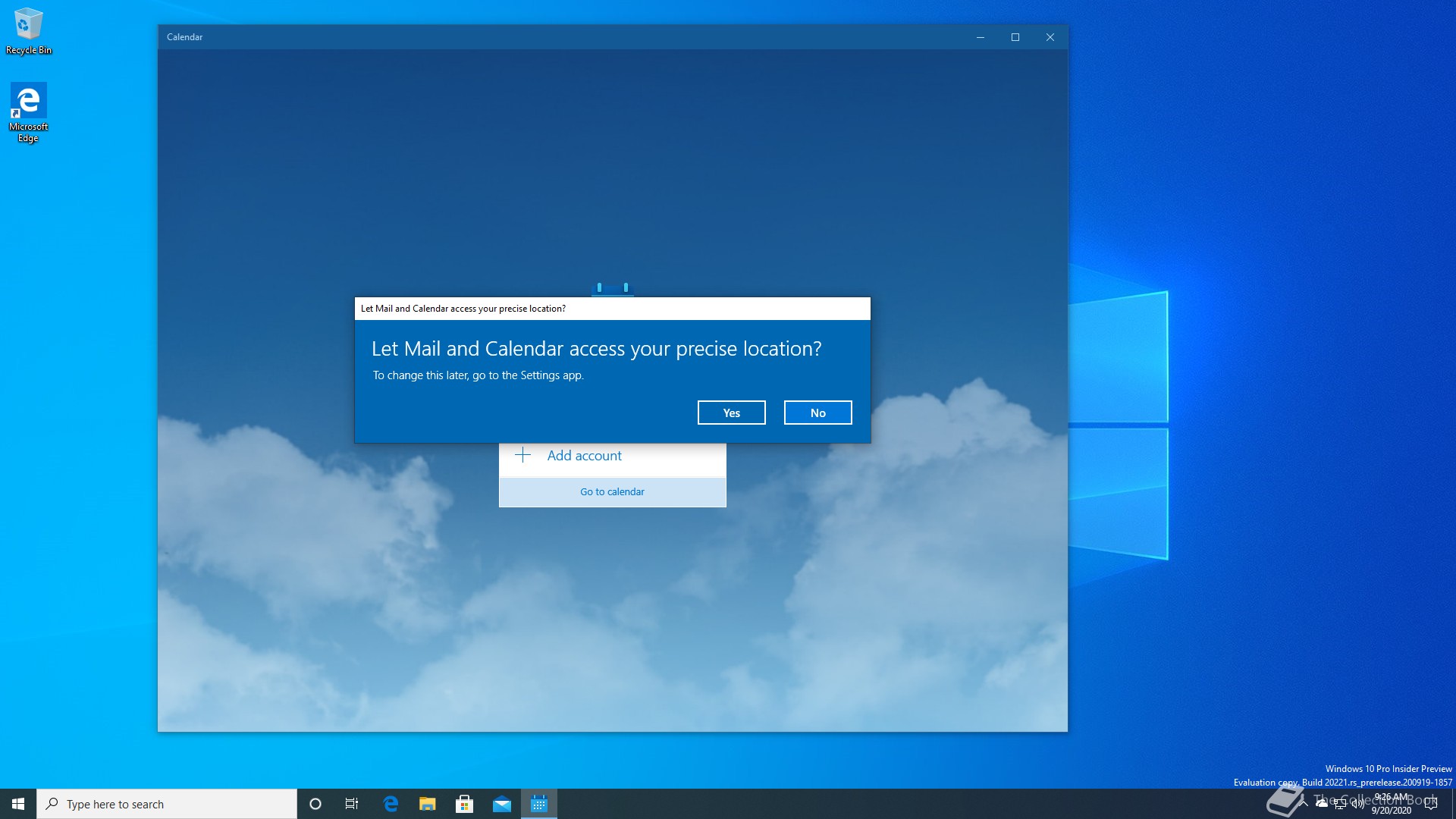Open Task View on taskbar
The height and width of the screenshot is (819, 1456).
click(352, 804)
